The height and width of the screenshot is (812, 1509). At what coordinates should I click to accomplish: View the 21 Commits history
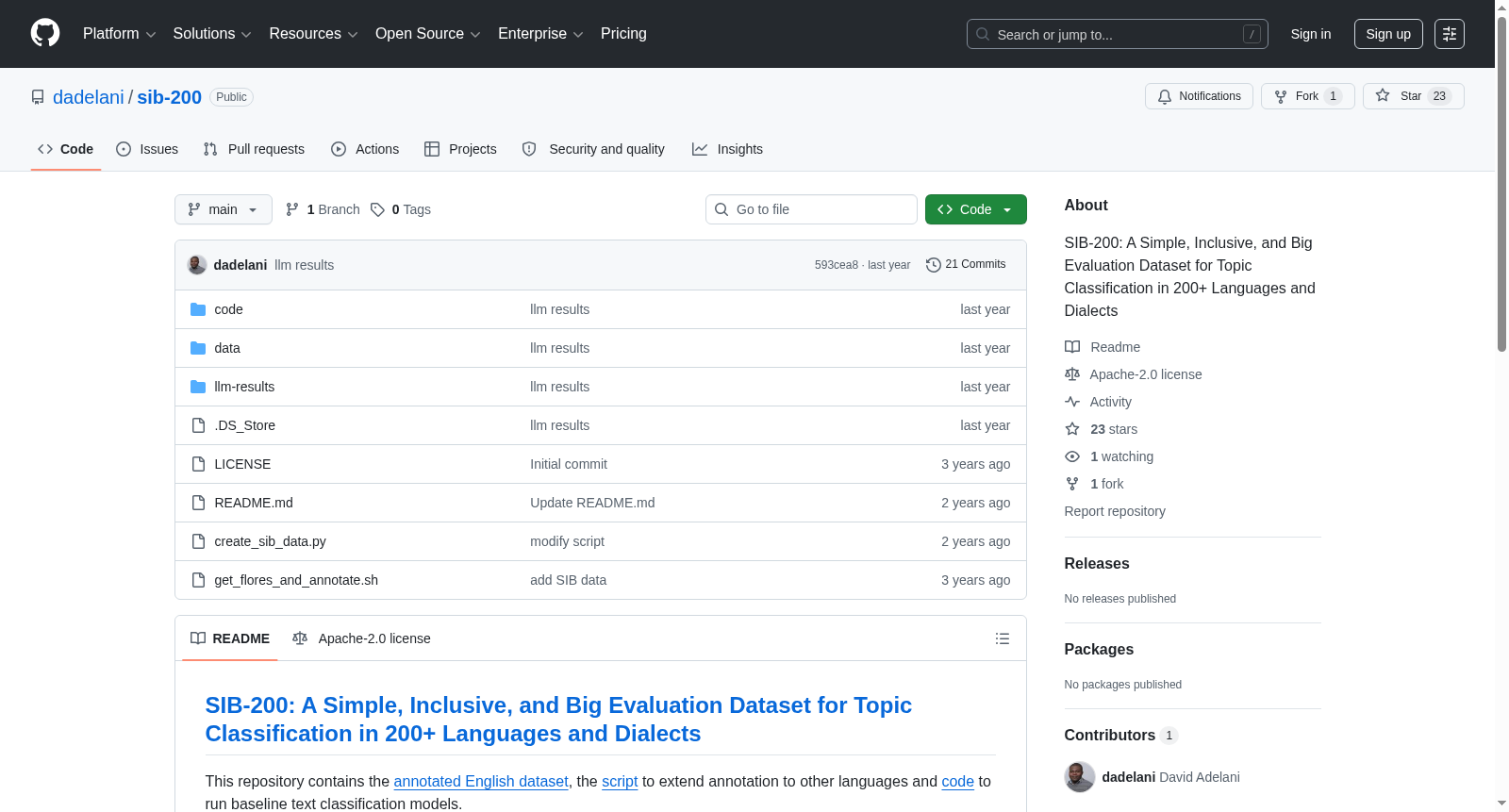tap(966, 265)
